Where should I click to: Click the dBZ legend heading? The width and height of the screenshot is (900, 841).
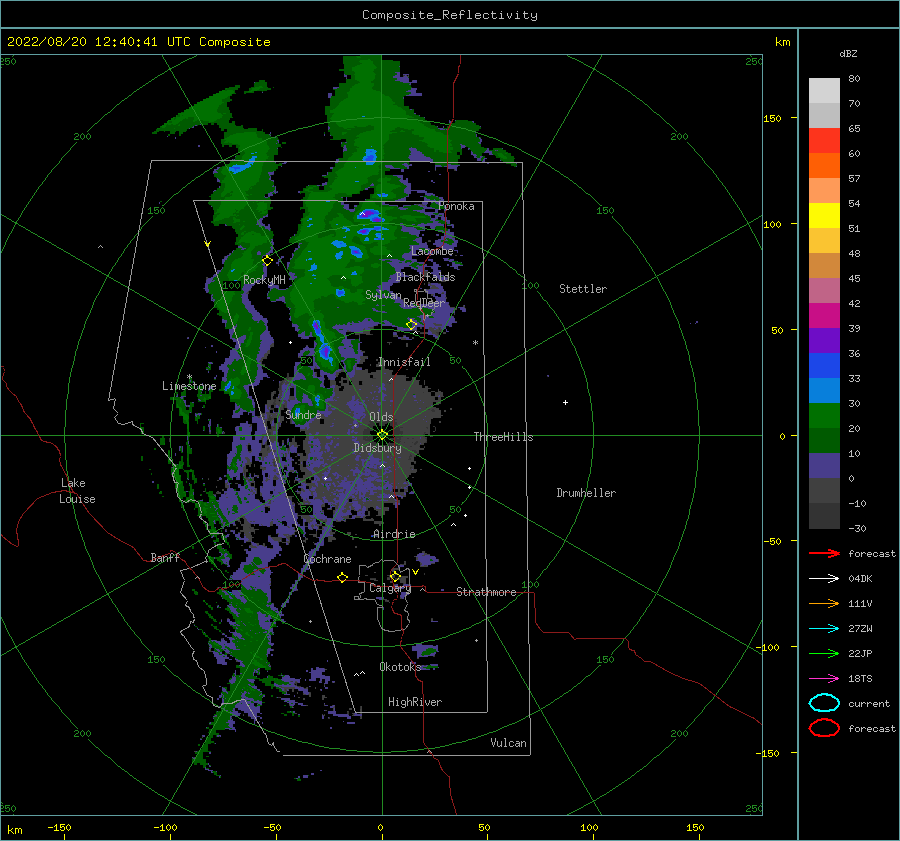[848, 53]
